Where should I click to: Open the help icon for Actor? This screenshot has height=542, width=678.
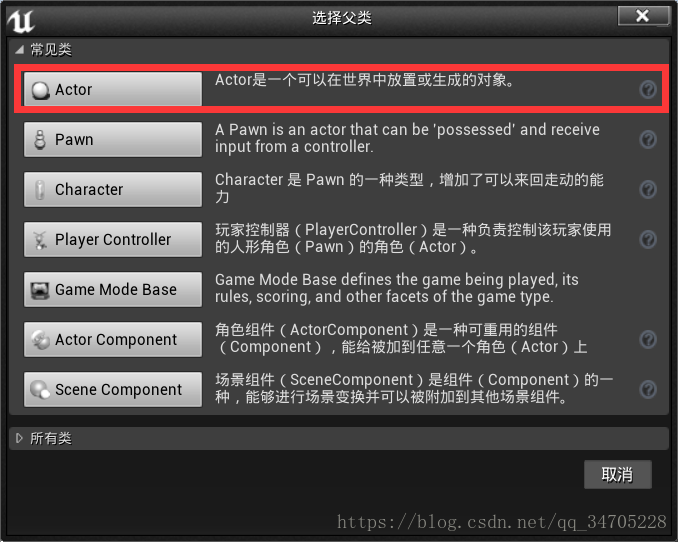[648, 90]
